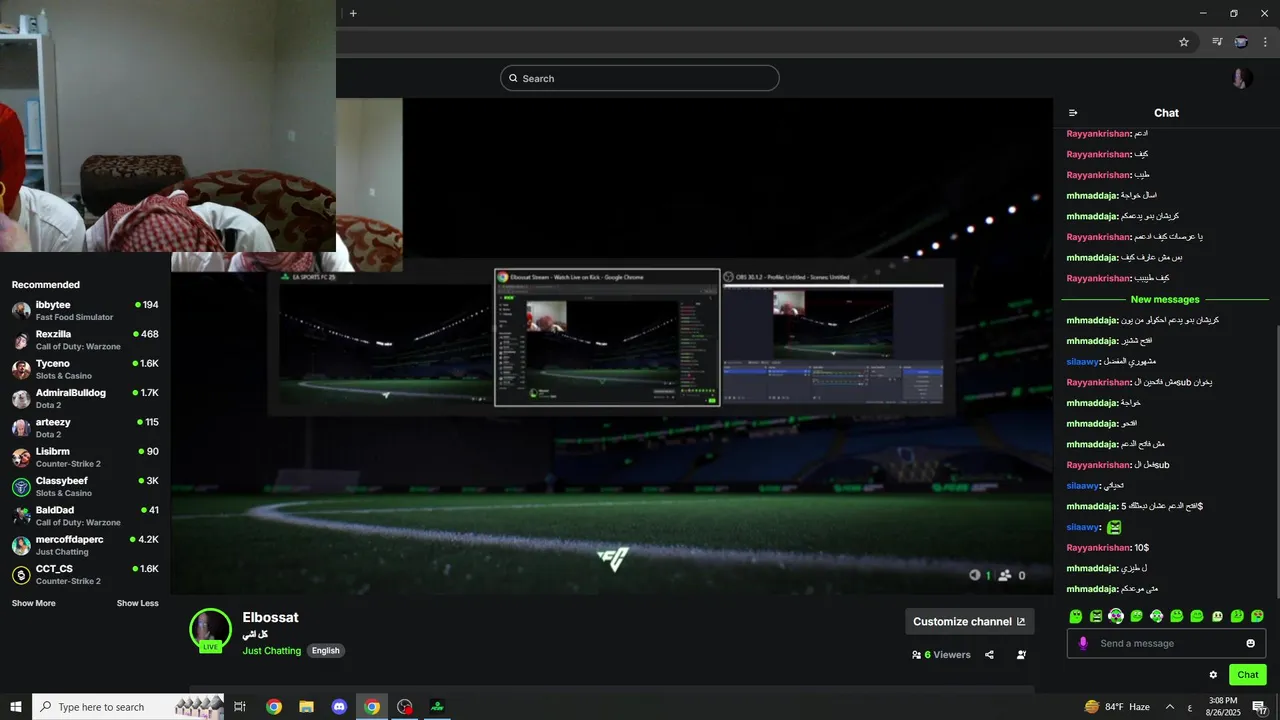Pick the pale white-green emote

(1217, 616)
